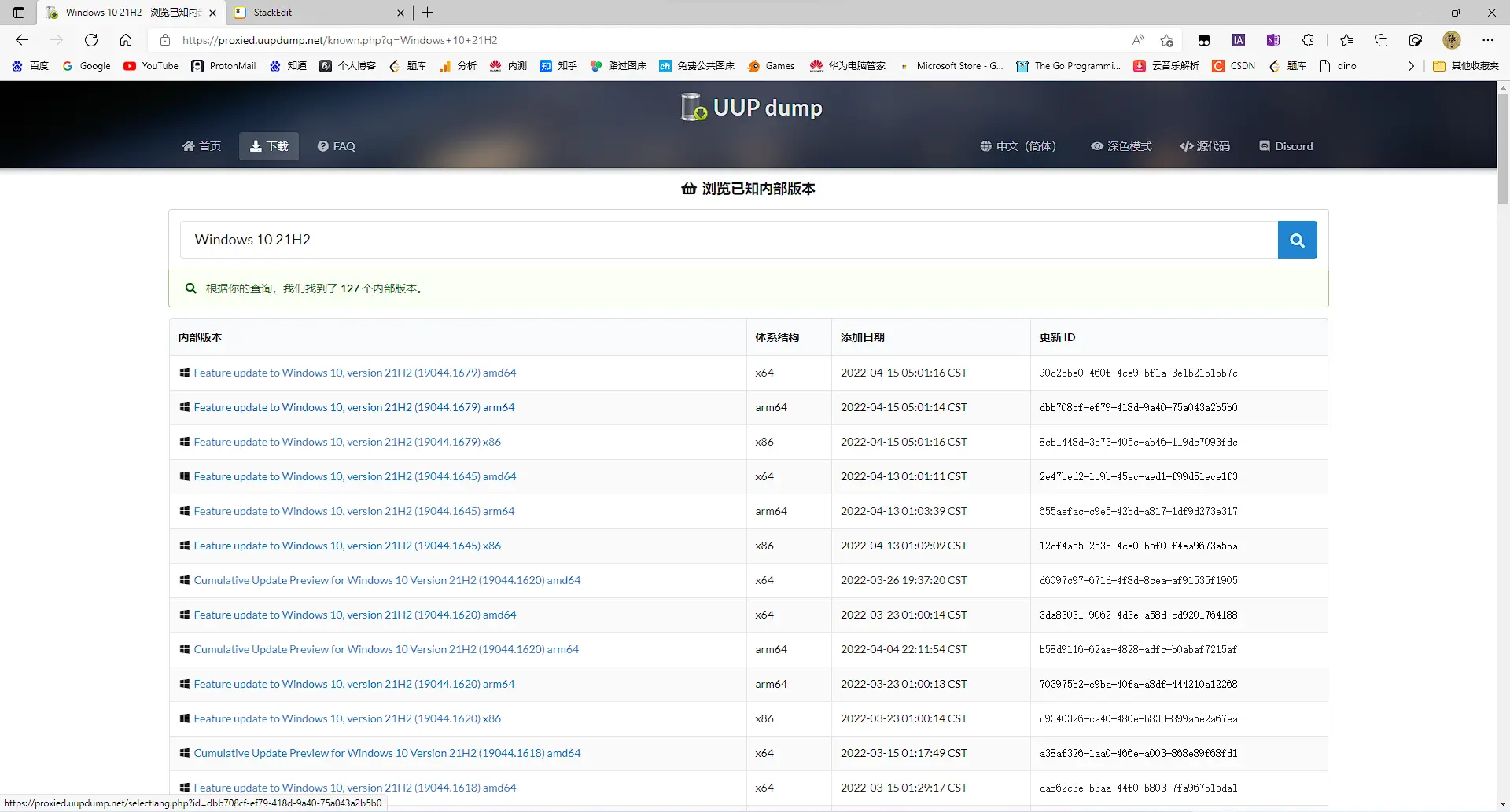Open the browser home page icon
The image size is (1510, 812).
126,40
